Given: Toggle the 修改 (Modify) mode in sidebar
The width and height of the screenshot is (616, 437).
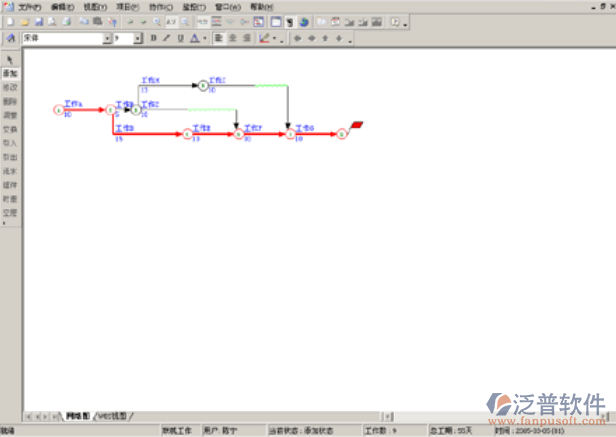Looking at the screenshot, I should click(10, 88).
